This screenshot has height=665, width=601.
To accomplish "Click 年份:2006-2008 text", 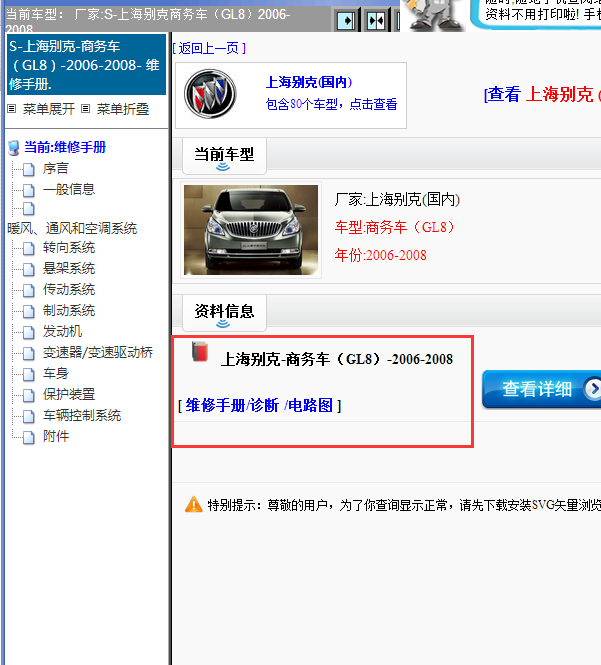I will (380, 255).
